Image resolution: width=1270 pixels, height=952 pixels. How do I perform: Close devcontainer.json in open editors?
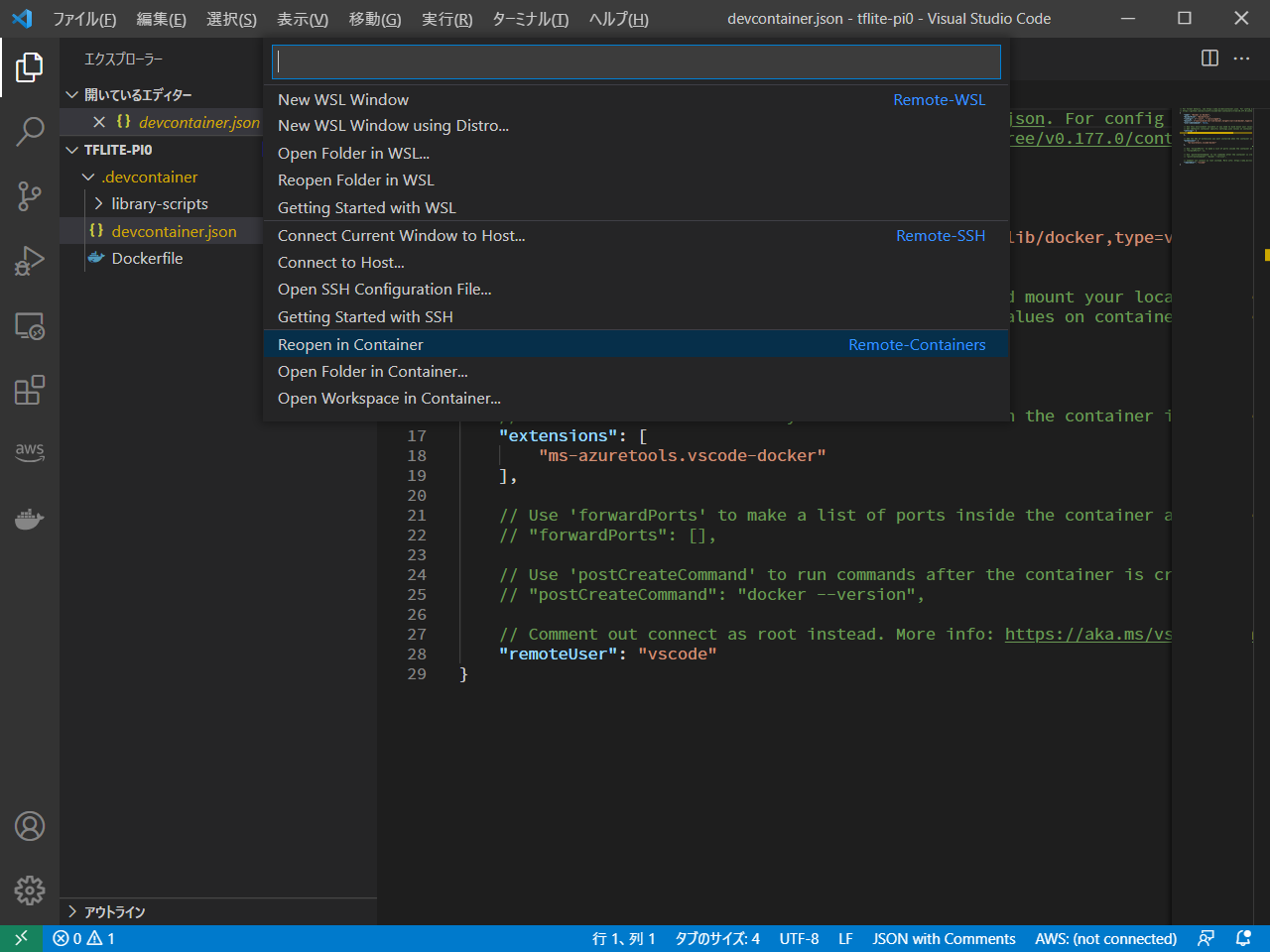tap(99, 122)
